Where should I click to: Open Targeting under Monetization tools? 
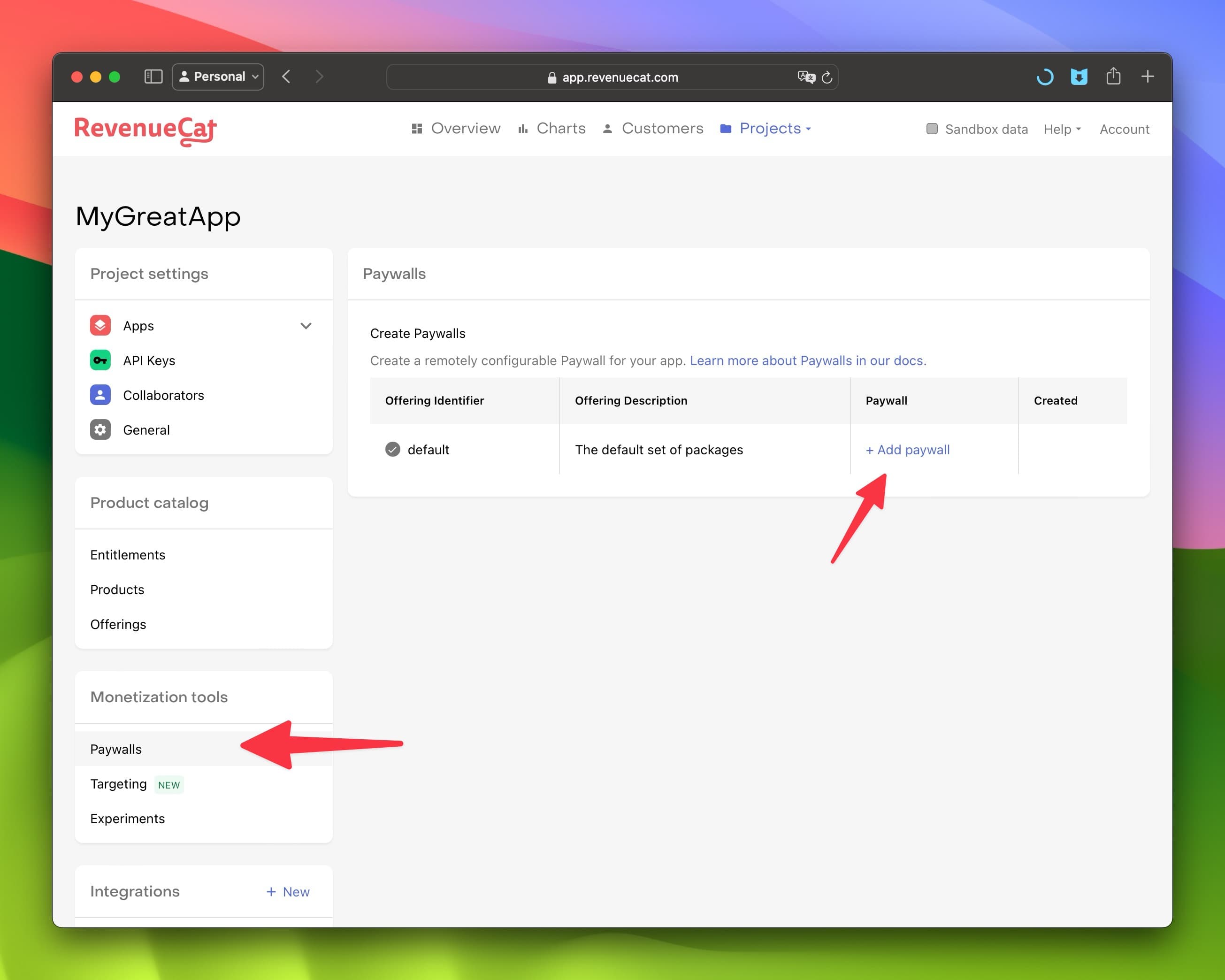(x=203, y=783)
